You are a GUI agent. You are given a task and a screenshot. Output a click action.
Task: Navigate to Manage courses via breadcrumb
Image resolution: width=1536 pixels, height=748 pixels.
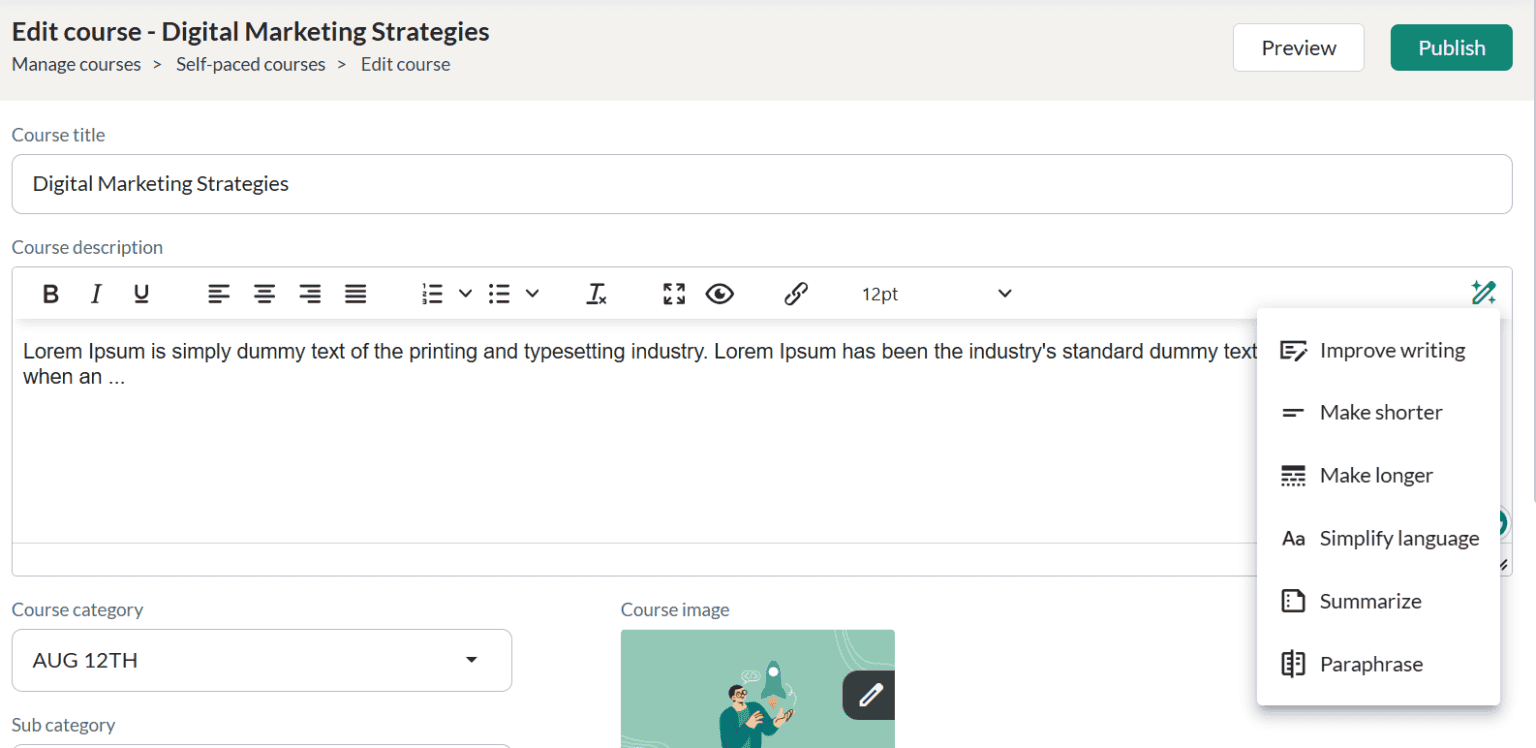(x=76, y=64)
